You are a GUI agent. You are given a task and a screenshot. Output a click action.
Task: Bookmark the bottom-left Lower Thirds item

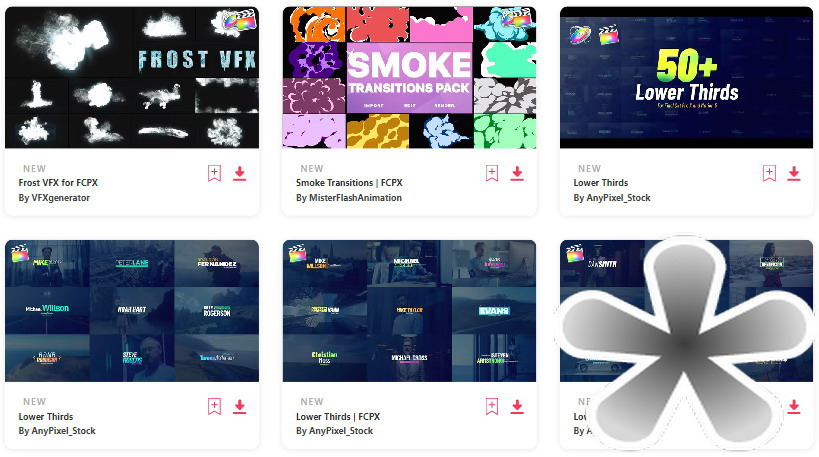pos(214,406)
